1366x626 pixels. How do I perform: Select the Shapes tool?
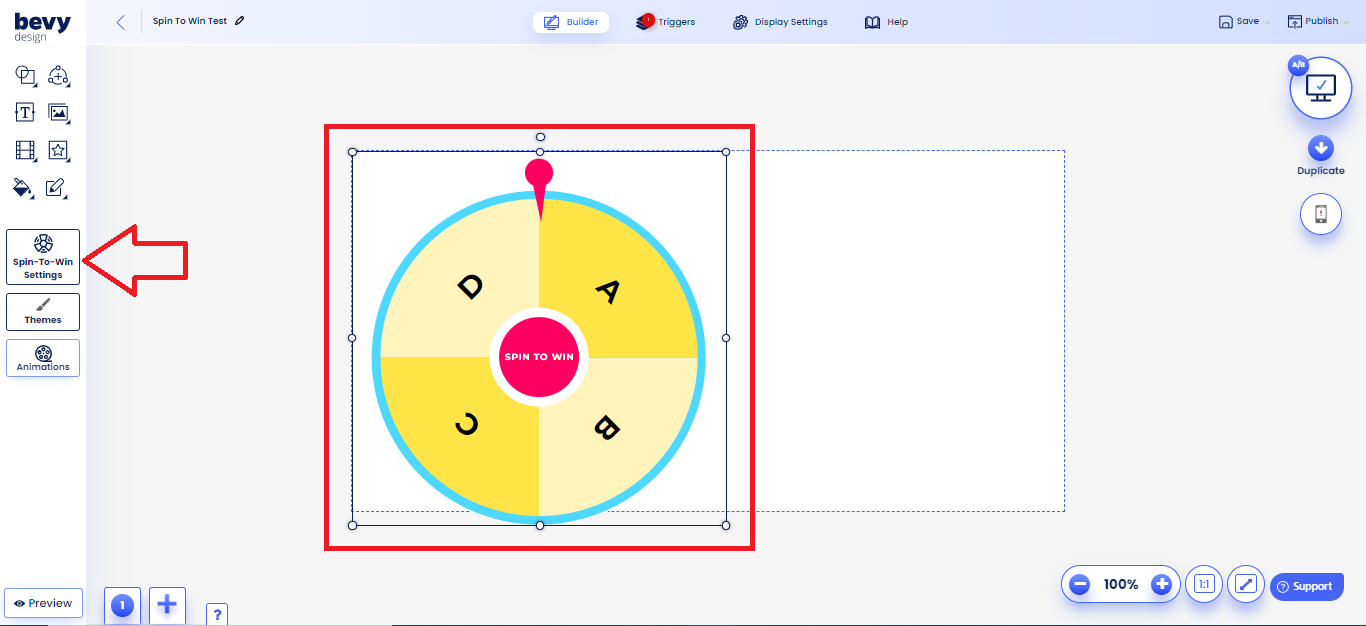point(25,75)
